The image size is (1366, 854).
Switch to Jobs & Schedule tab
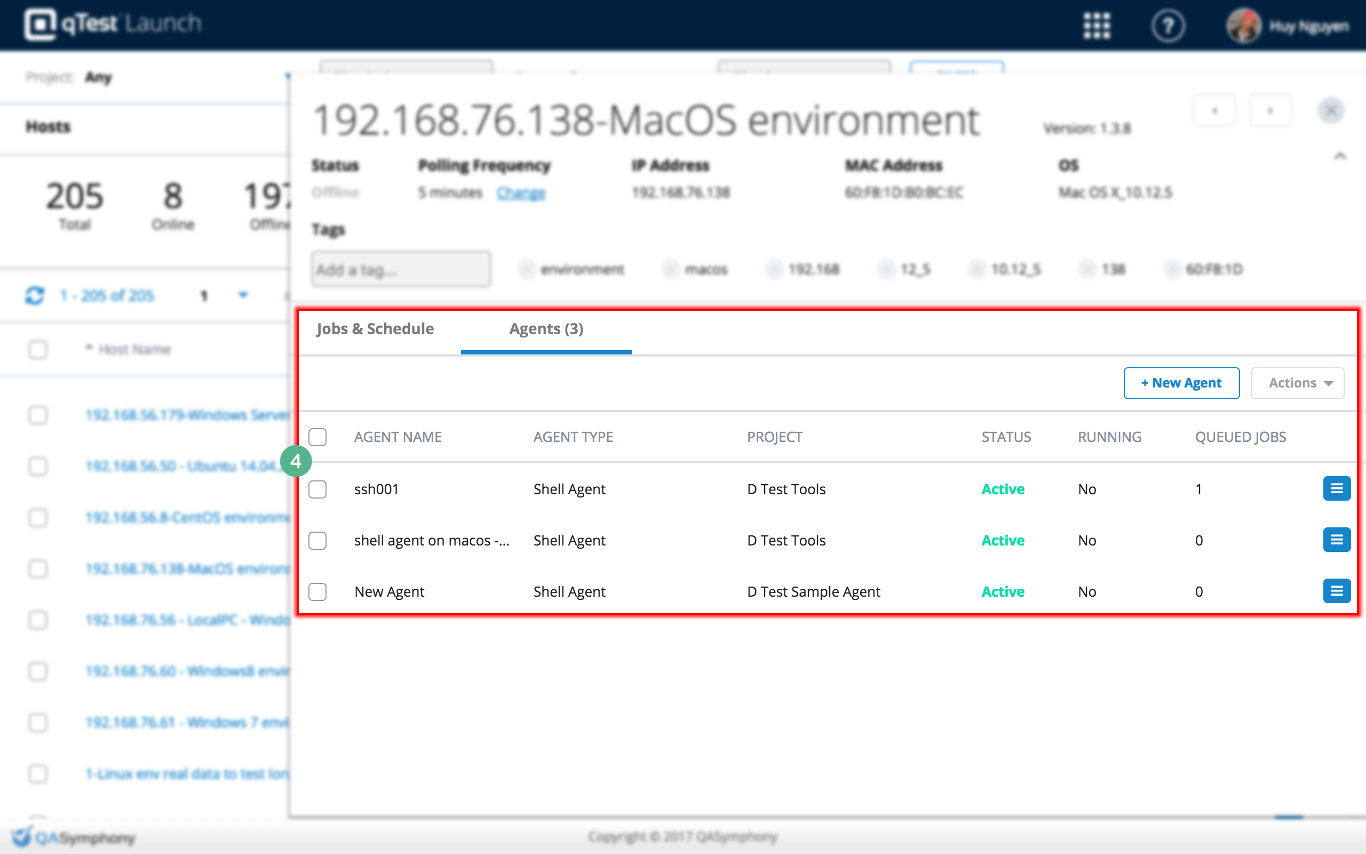[375, 329]
